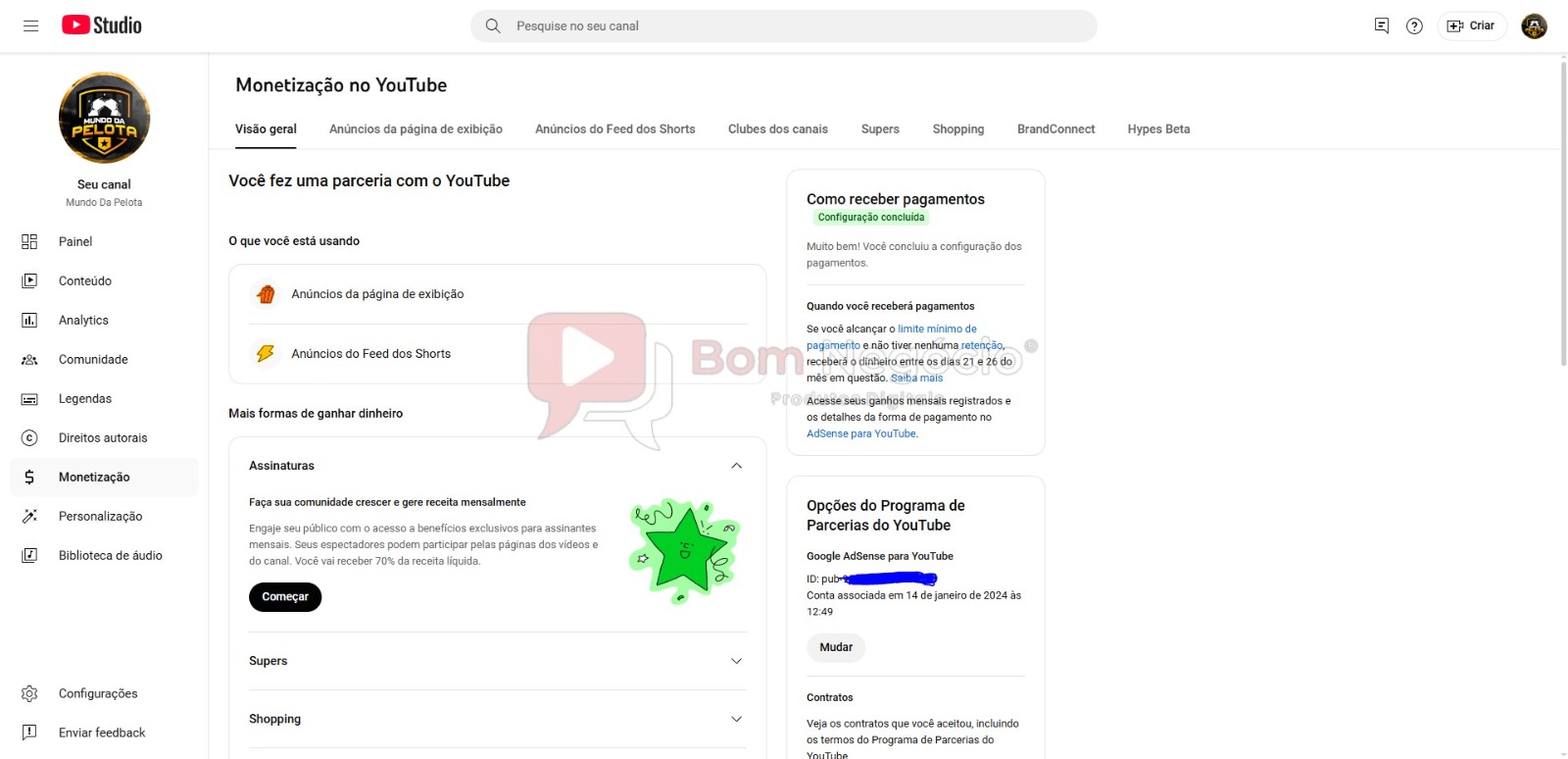The height and width of the screenshot is (759, 1568).
Task: Click the Configurações gear icon
Action: tap(29, 693)
